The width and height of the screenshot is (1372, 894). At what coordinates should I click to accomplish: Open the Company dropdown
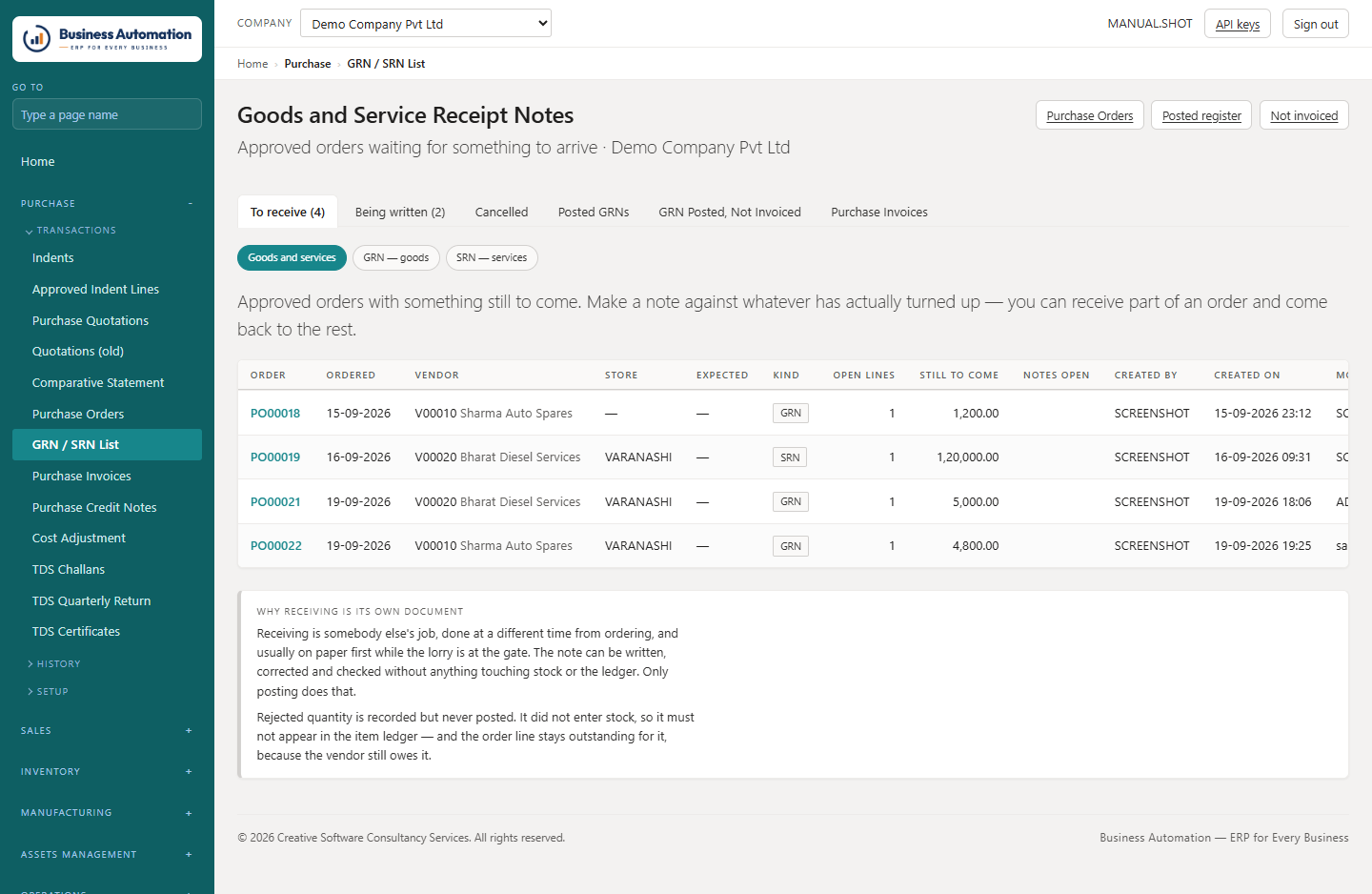point(426,24)
